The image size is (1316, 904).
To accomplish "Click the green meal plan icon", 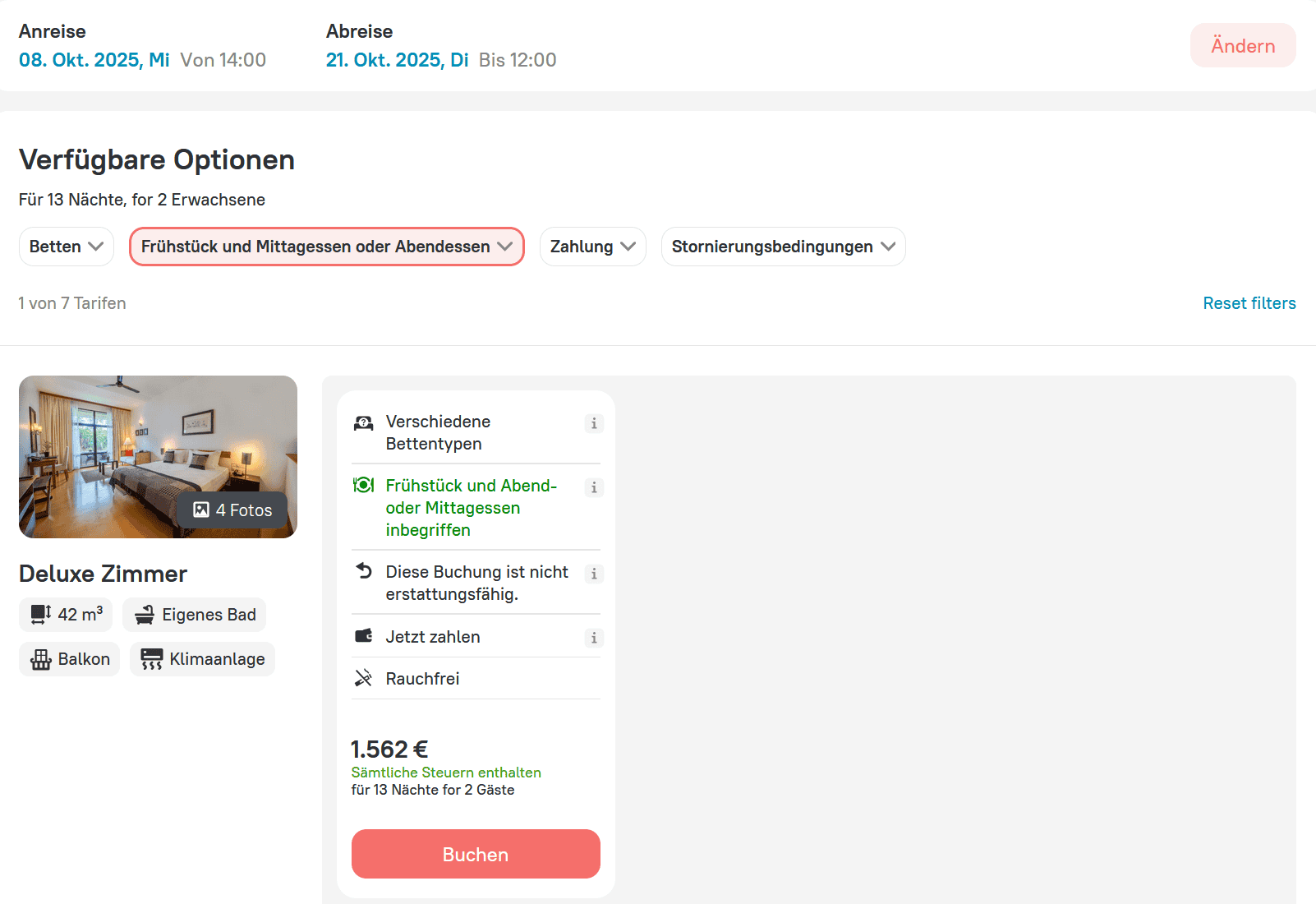I will [363, 486].
